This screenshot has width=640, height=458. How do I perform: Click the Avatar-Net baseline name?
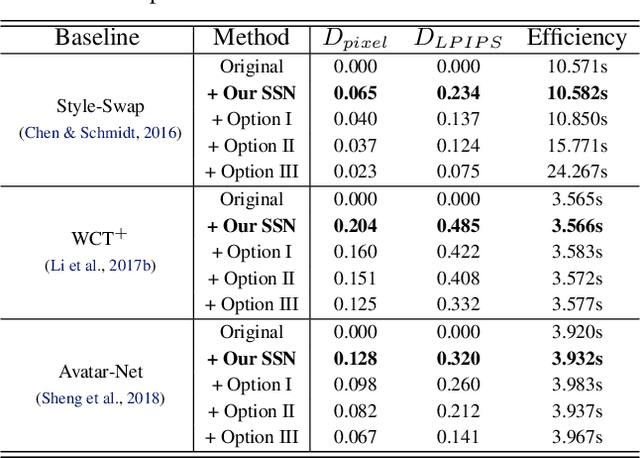point(99,372)
